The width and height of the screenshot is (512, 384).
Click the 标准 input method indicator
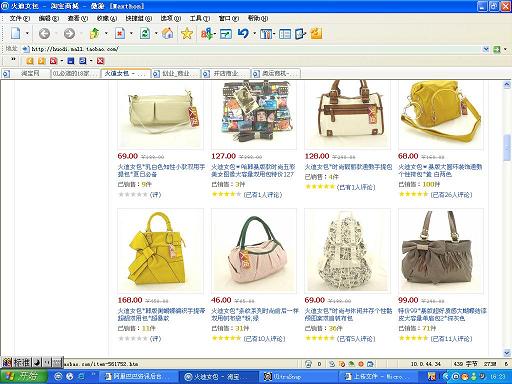click(x=22, y=362)
